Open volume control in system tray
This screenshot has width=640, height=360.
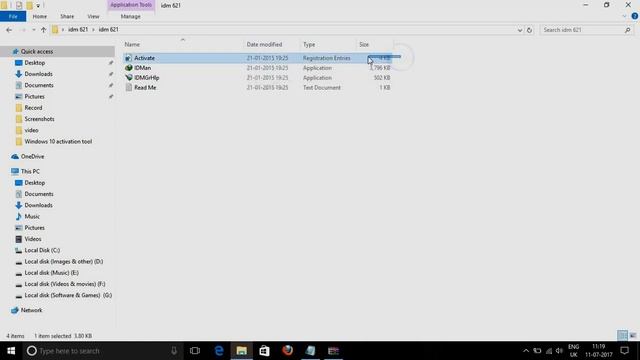pos(560,351)
